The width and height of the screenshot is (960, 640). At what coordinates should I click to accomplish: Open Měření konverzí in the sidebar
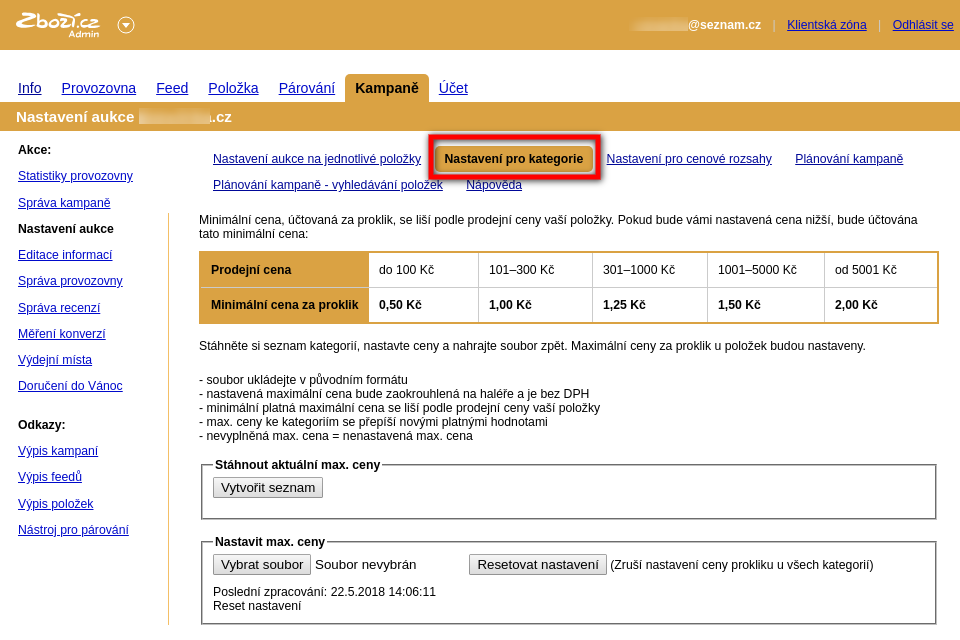point(61,334)
